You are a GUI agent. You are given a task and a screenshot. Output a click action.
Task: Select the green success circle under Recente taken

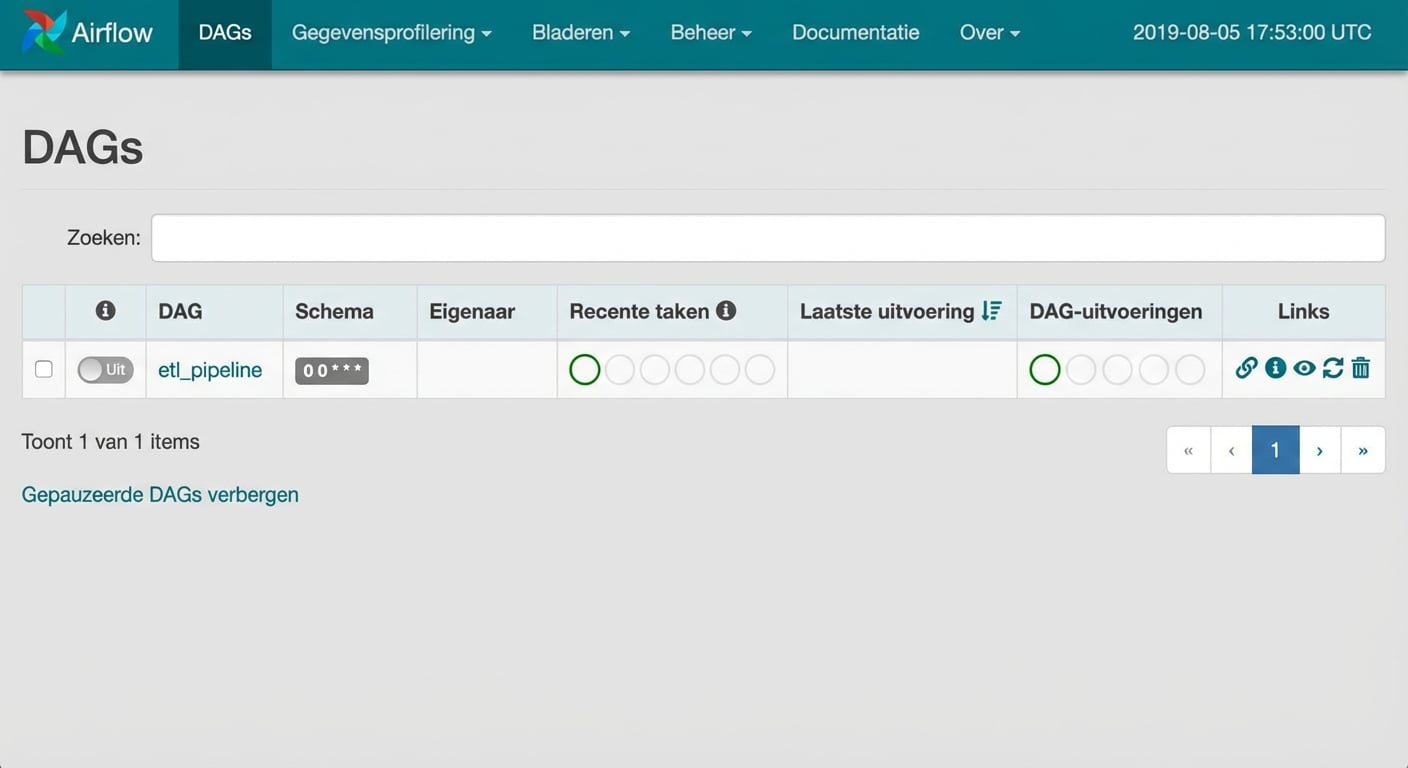point(584,369)
